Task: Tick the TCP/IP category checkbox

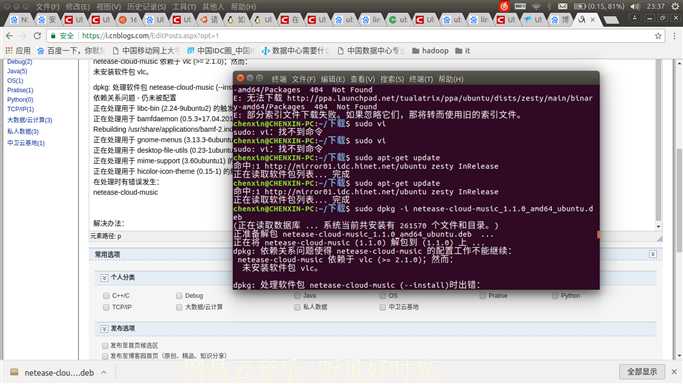Action: click(106, 307)
